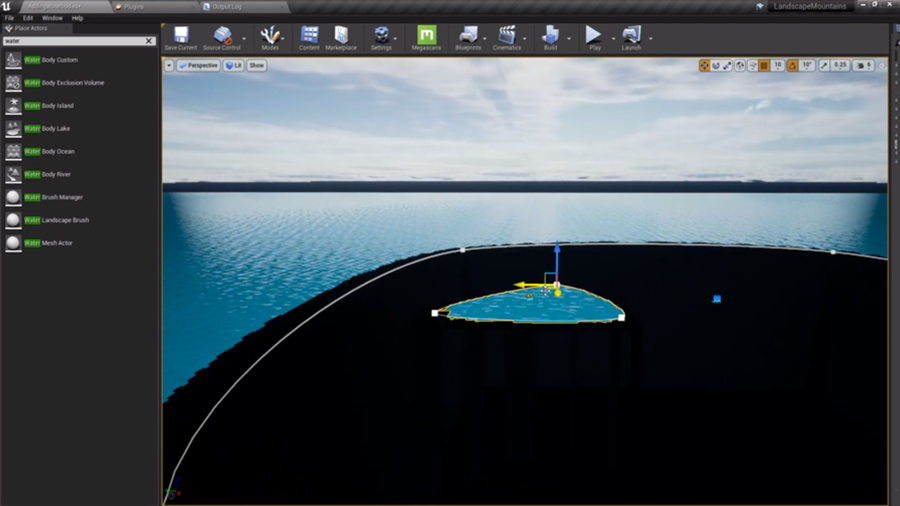Select Water Body Ocean in the actor list

click(50, 152)
